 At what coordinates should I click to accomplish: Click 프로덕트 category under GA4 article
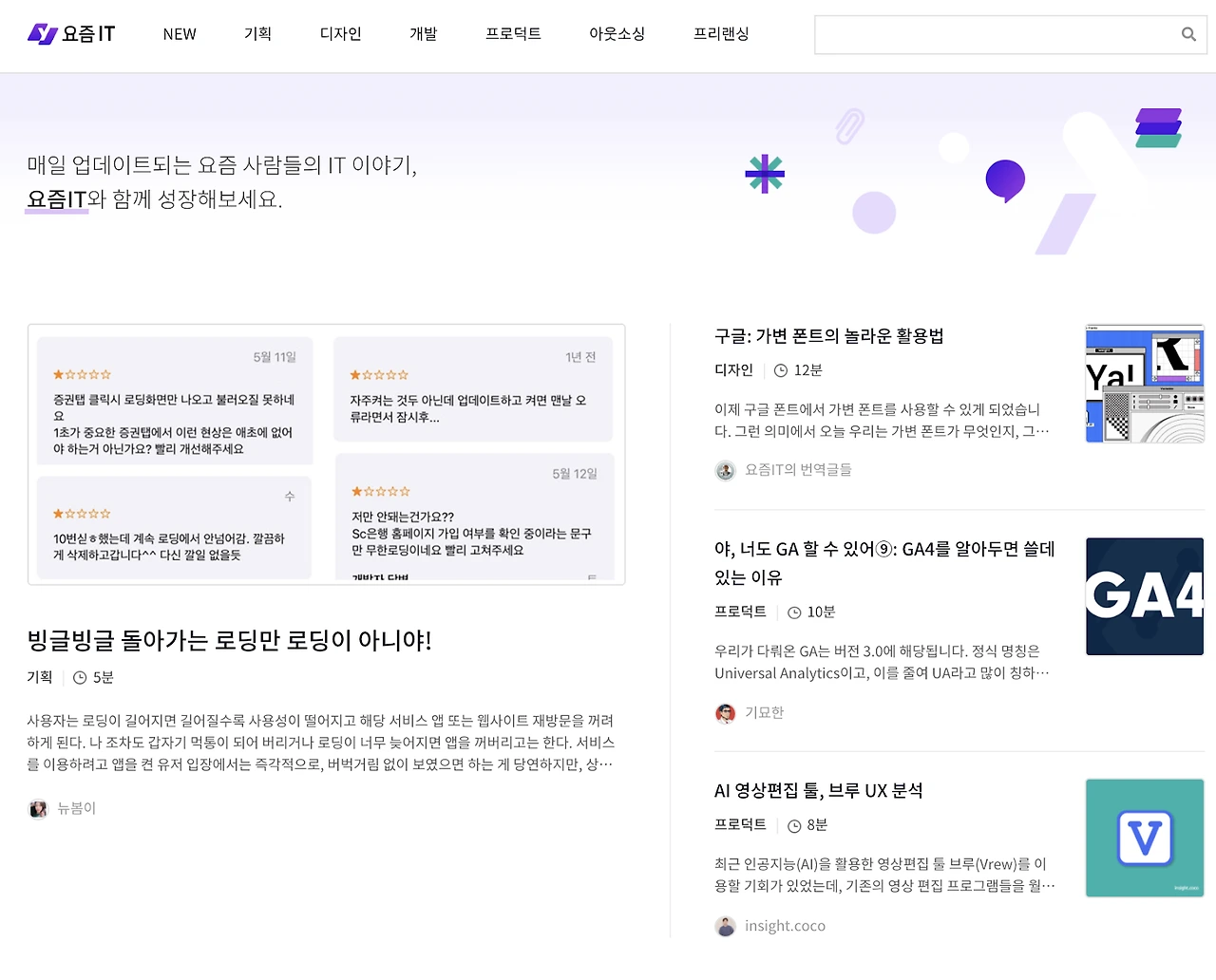740,612
